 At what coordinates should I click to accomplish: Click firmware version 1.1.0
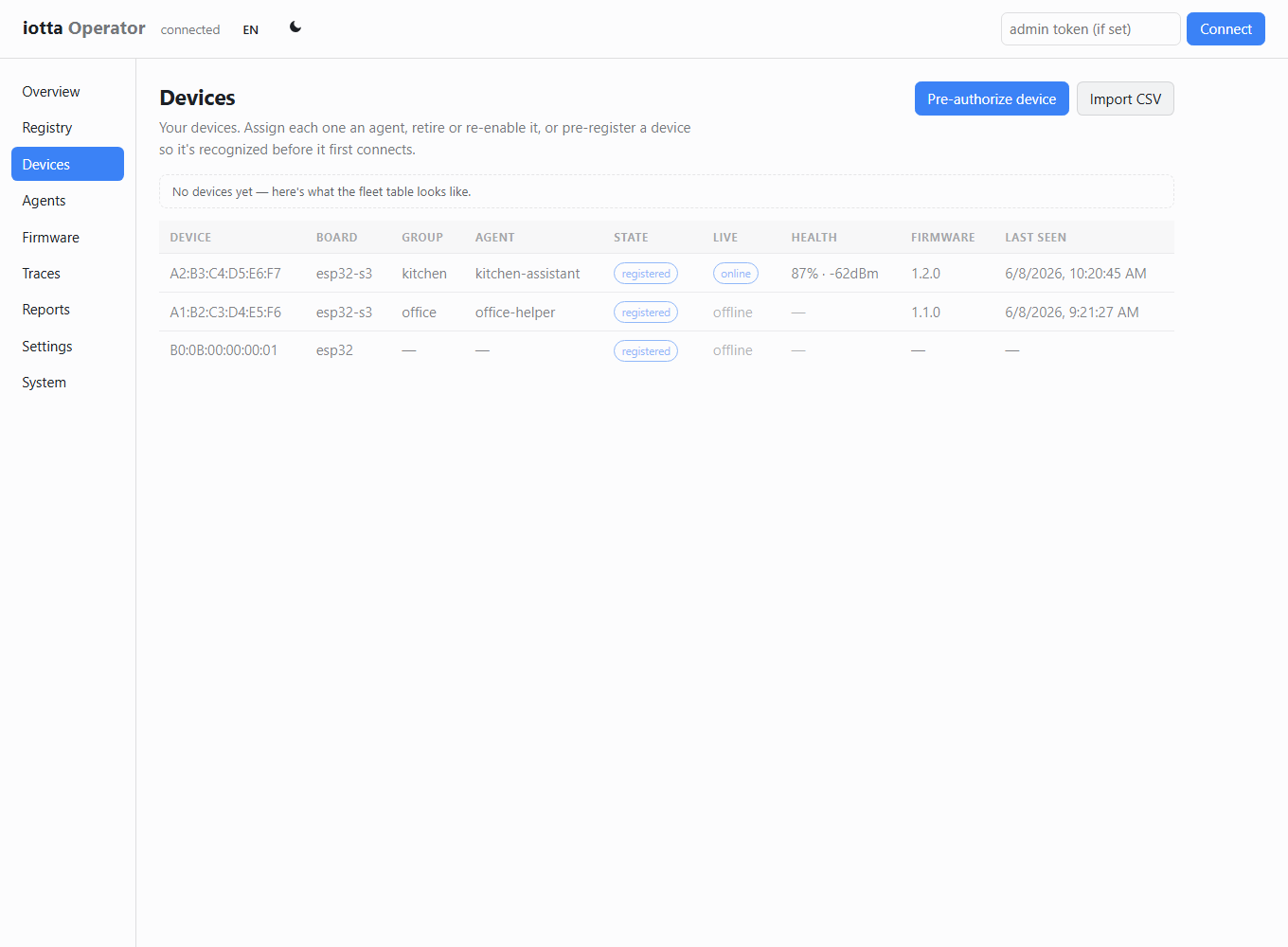[x=926, y=313]
